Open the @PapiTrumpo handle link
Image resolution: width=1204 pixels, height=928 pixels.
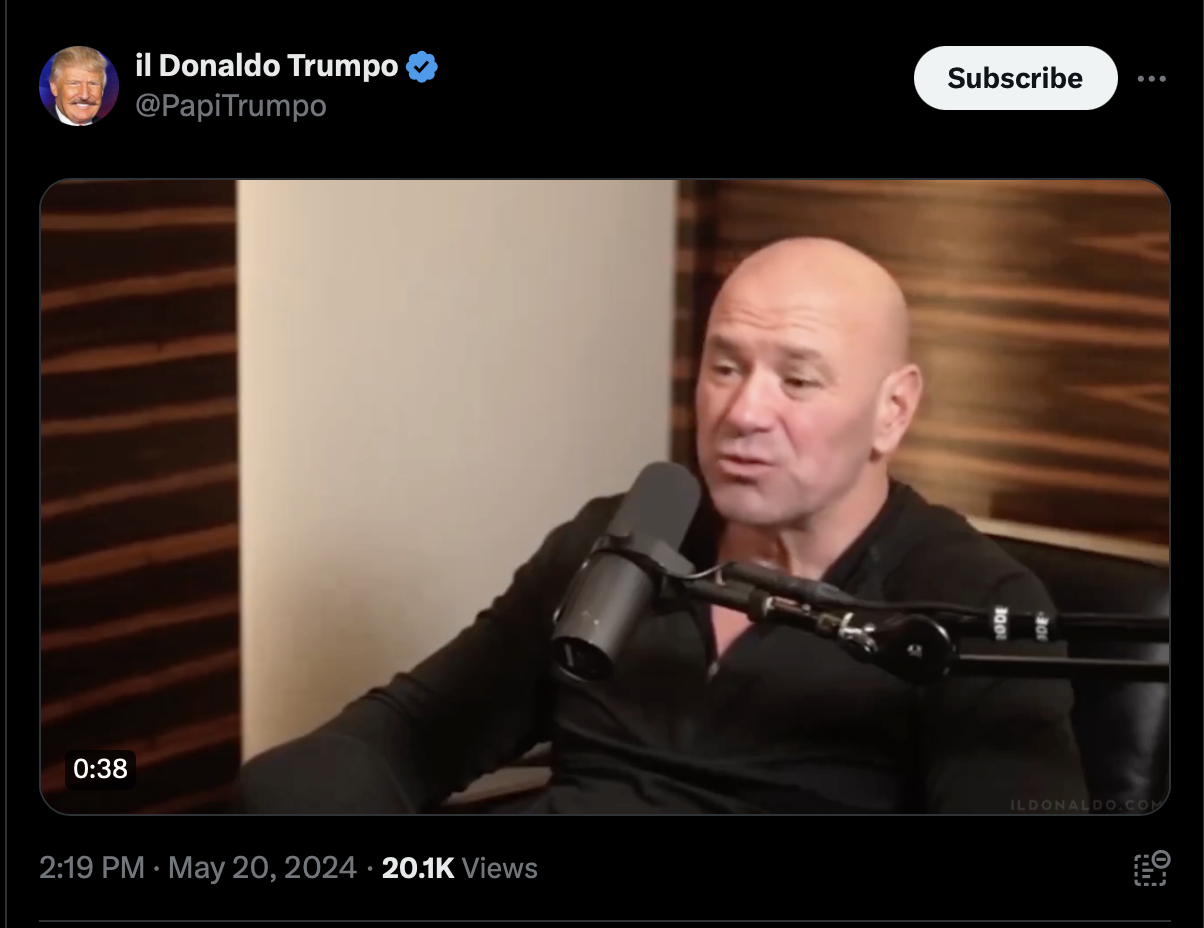pos(231,105)
